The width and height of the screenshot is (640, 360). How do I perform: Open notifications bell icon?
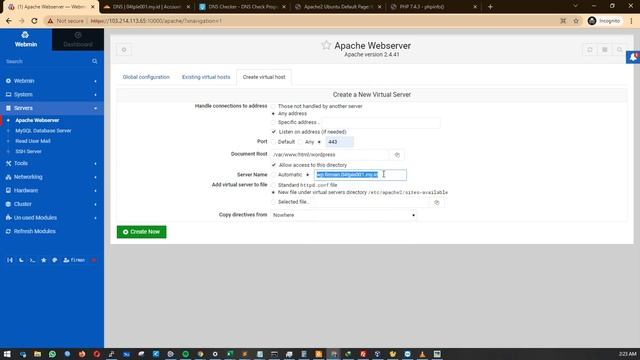click(x=633, y=57)
